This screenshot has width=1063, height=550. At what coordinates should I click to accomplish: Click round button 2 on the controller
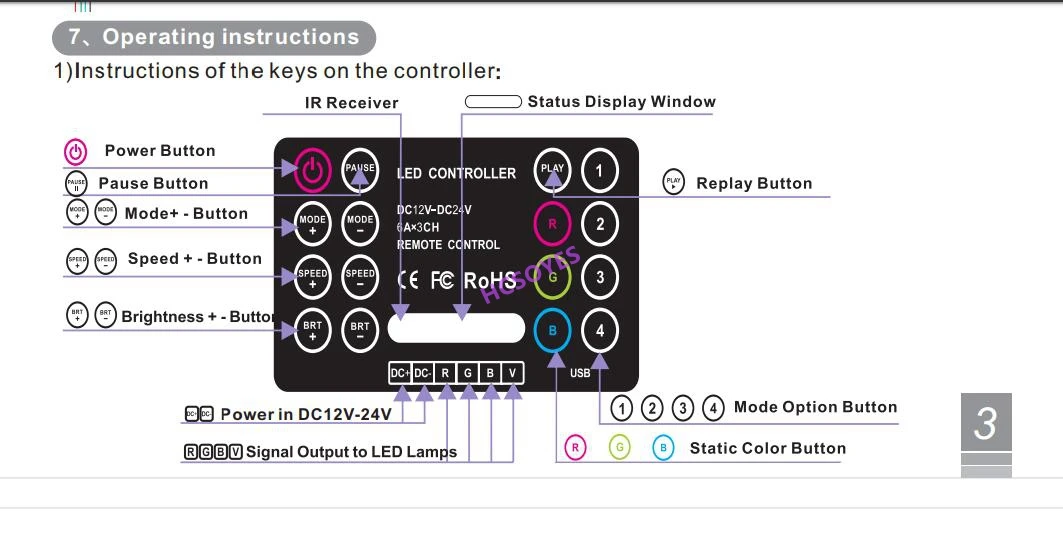(600, 224)
